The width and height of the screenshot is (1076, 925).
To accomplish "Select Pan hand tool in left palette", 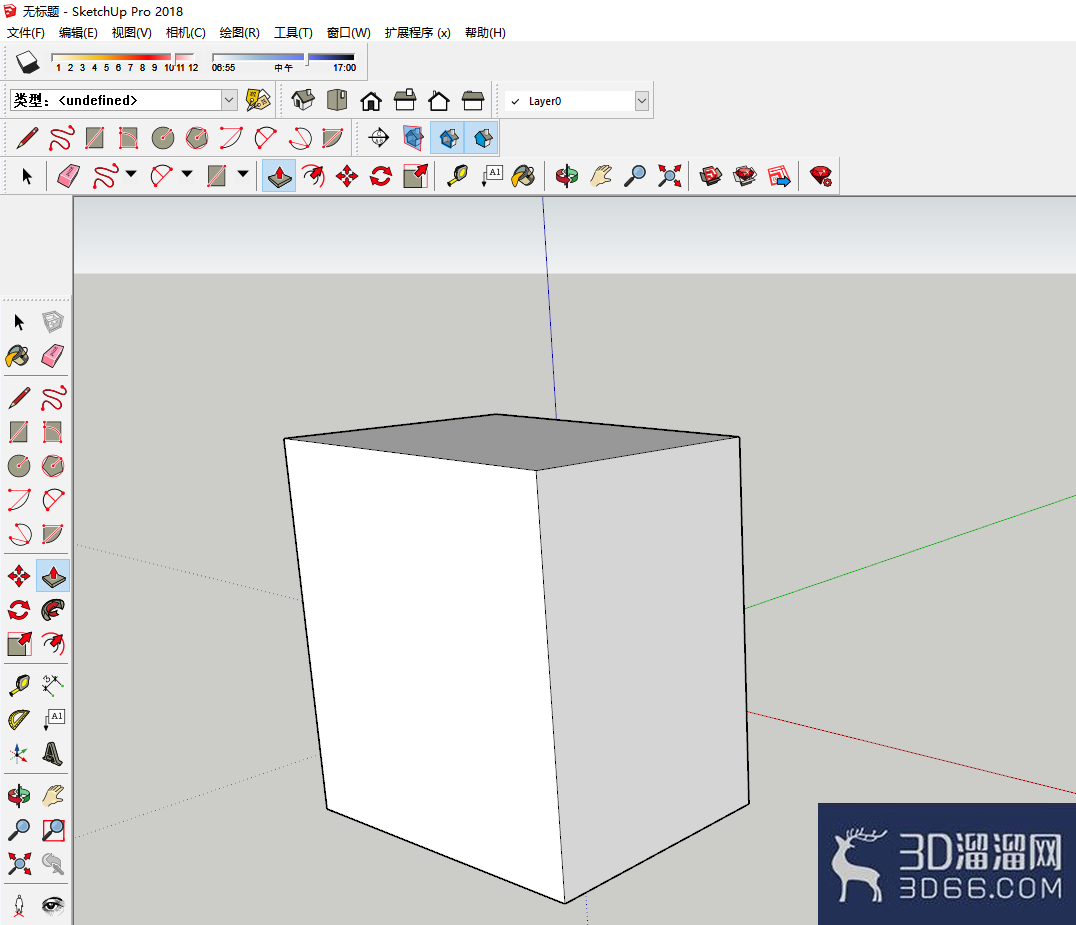I will coord(53,795).
